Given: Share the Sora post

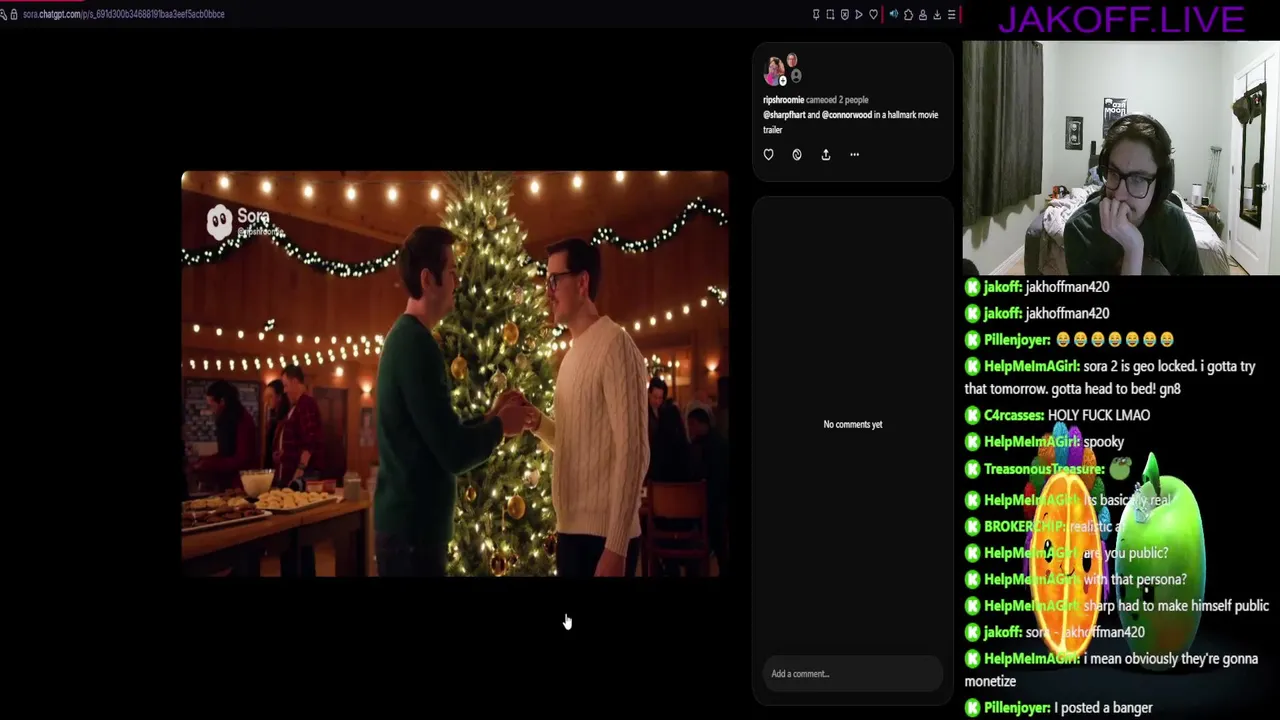Looking at the screenshot, I should coord(826,154).
